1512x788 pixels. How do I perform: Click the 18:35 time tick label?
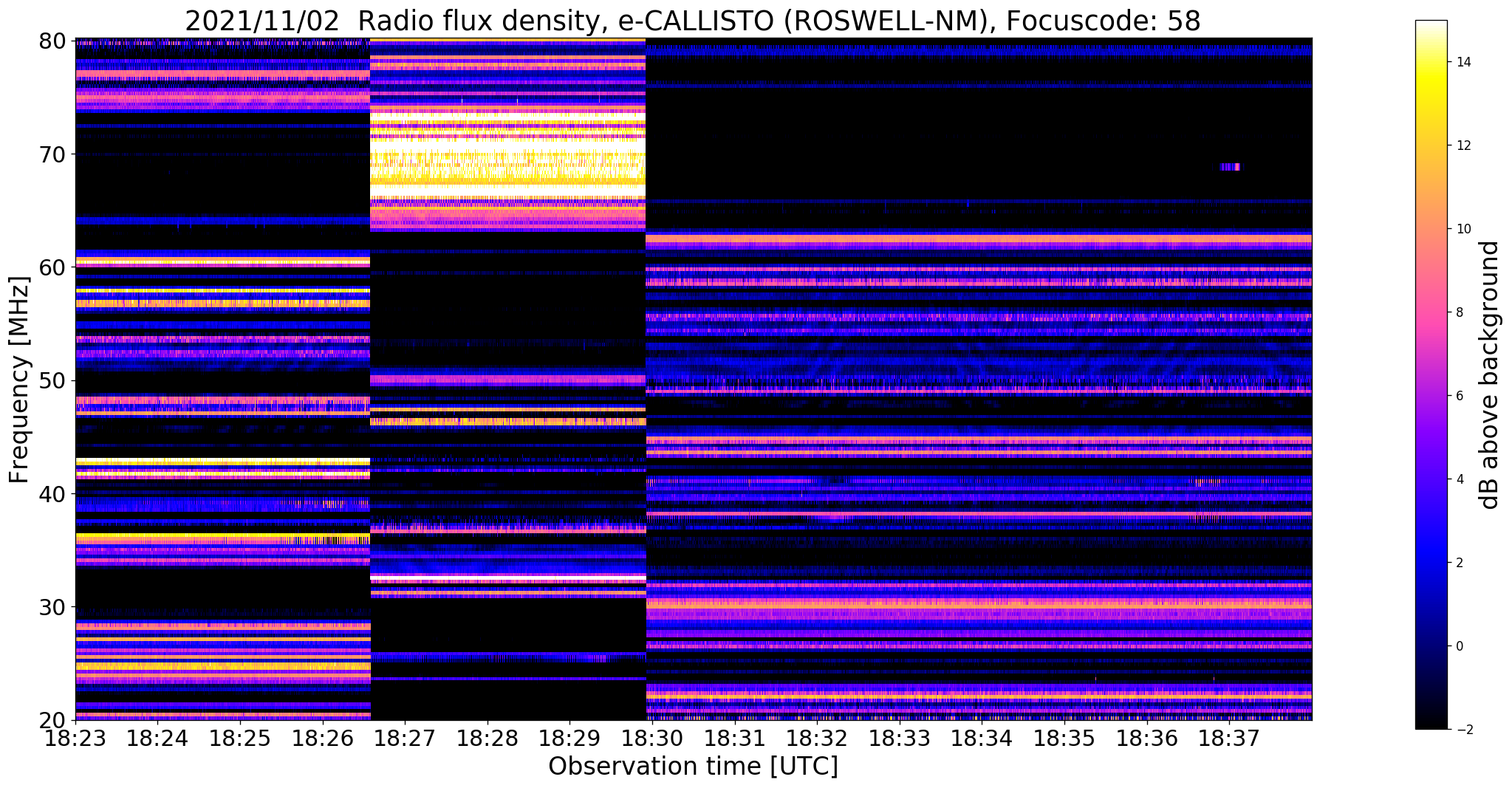(1064, 738)
